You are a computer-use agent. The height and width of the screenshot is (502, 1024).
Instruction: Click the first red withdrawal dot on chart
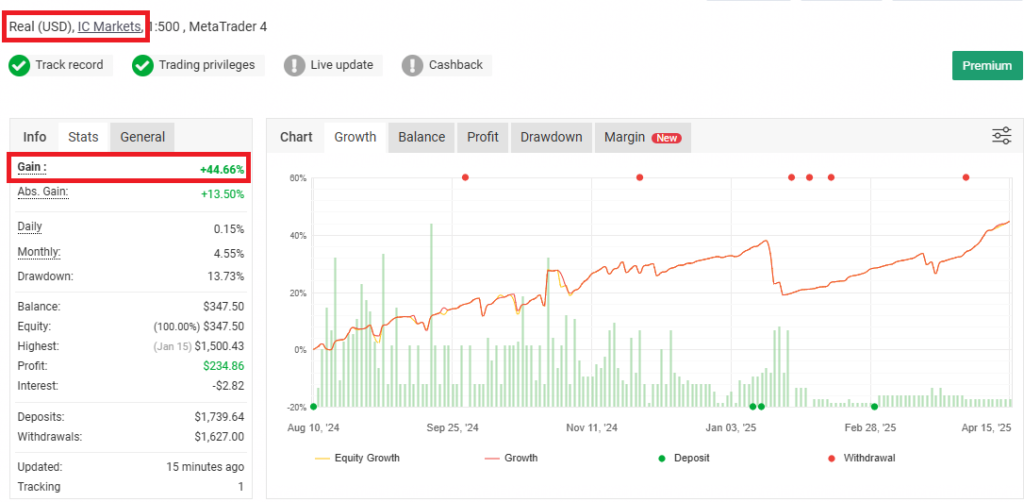[x=465, y=177]
